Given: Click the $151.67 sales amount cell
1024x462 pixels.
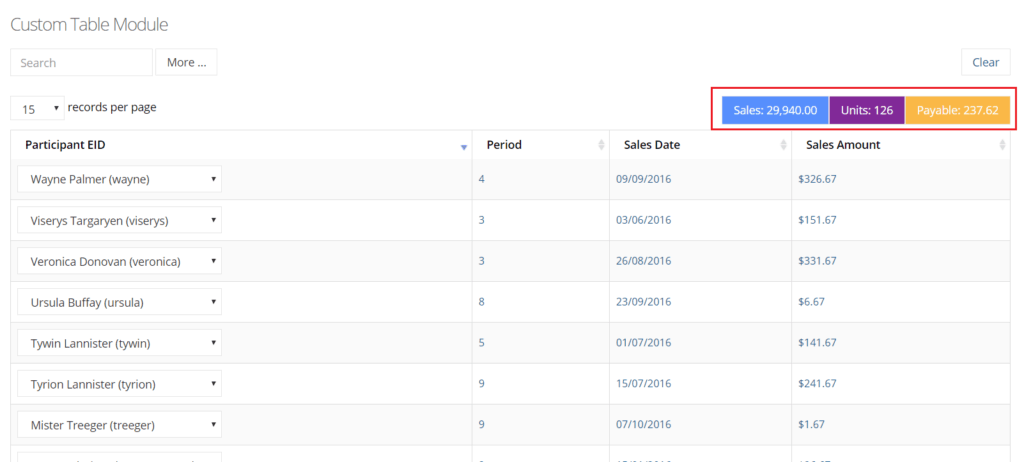Looking at the screenshot, I should point(817,220).
